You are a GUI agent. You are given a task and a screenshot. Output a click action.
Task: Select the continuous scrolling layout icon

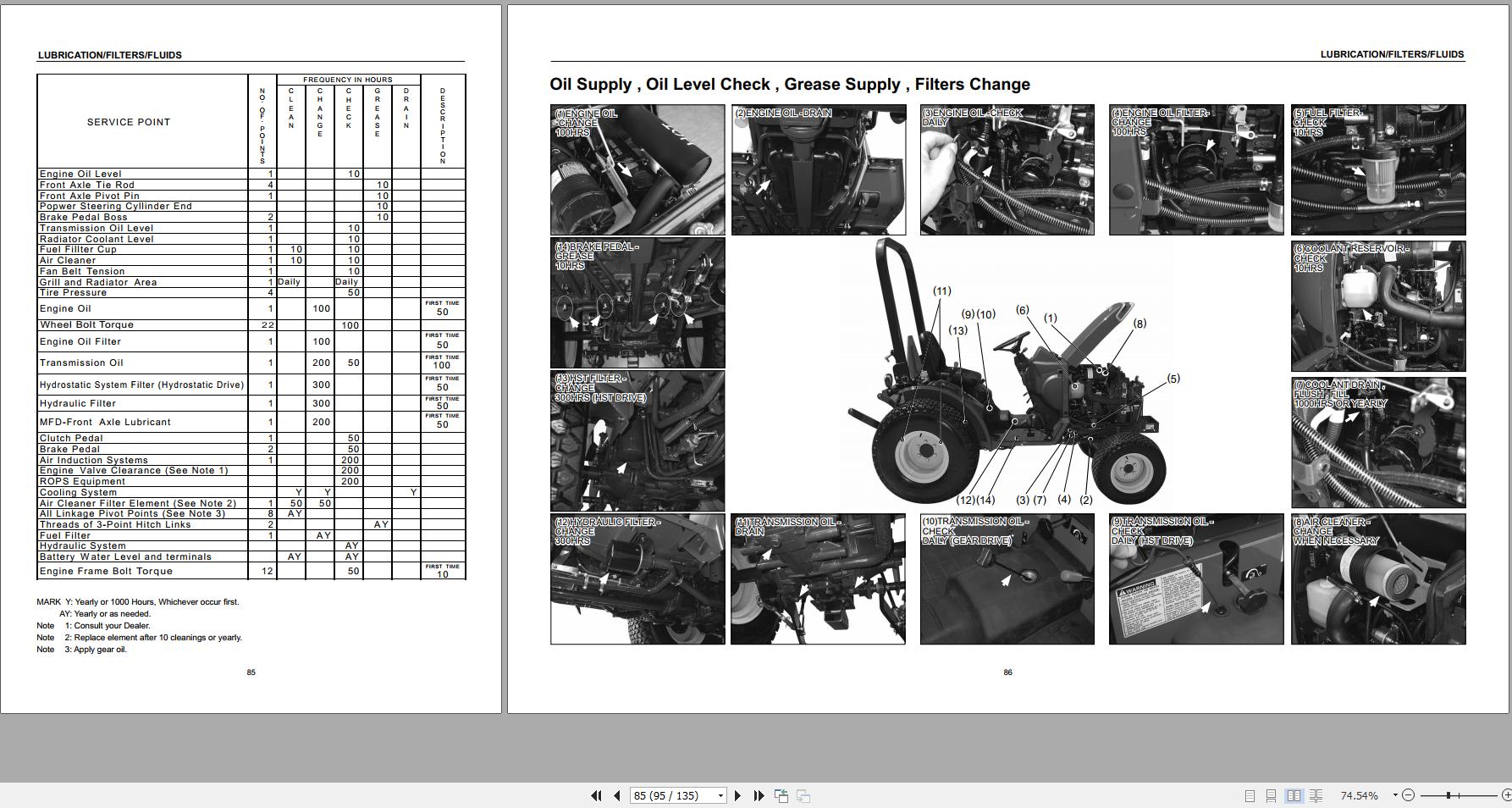(x=1272, y=795)
